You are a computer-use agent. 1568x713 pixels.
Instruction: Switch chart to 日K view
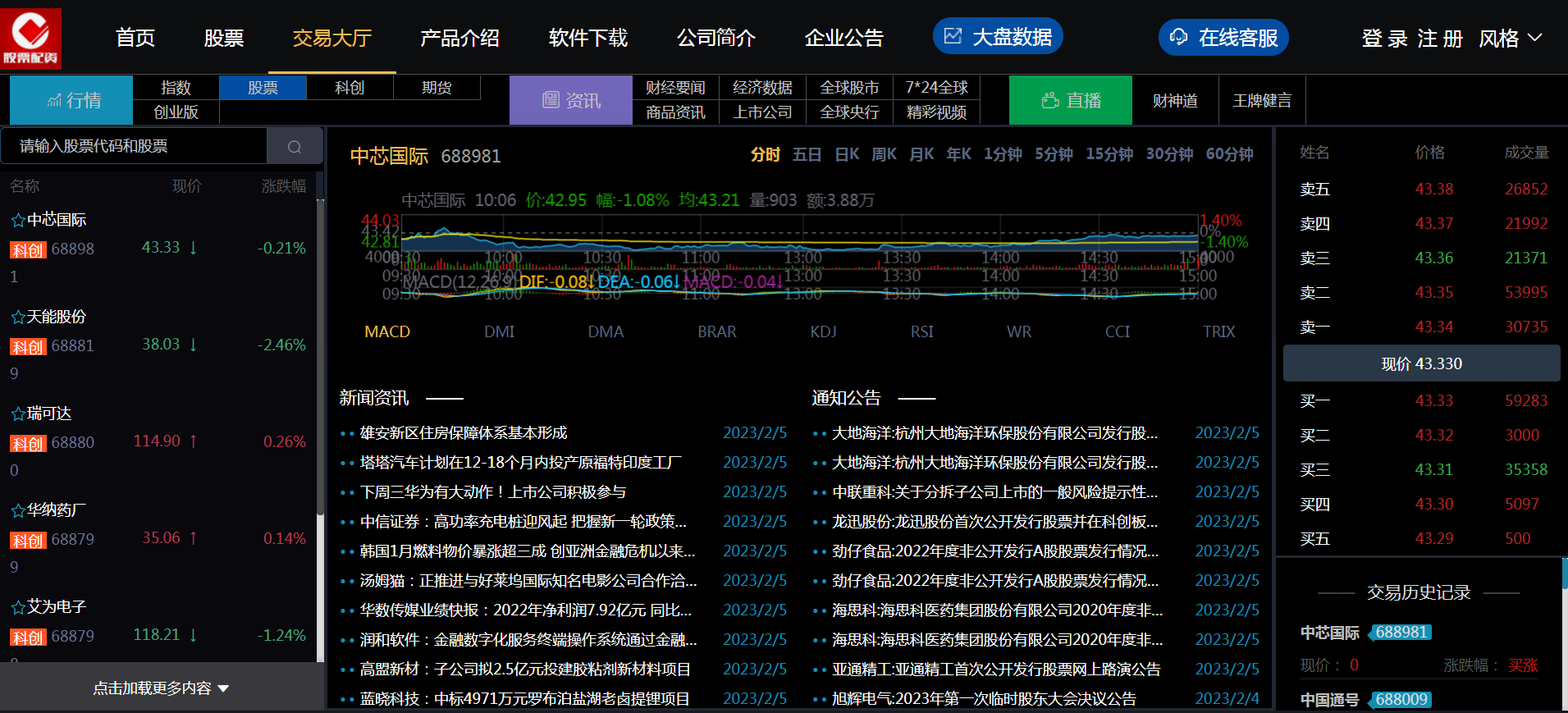pos(848,154)
